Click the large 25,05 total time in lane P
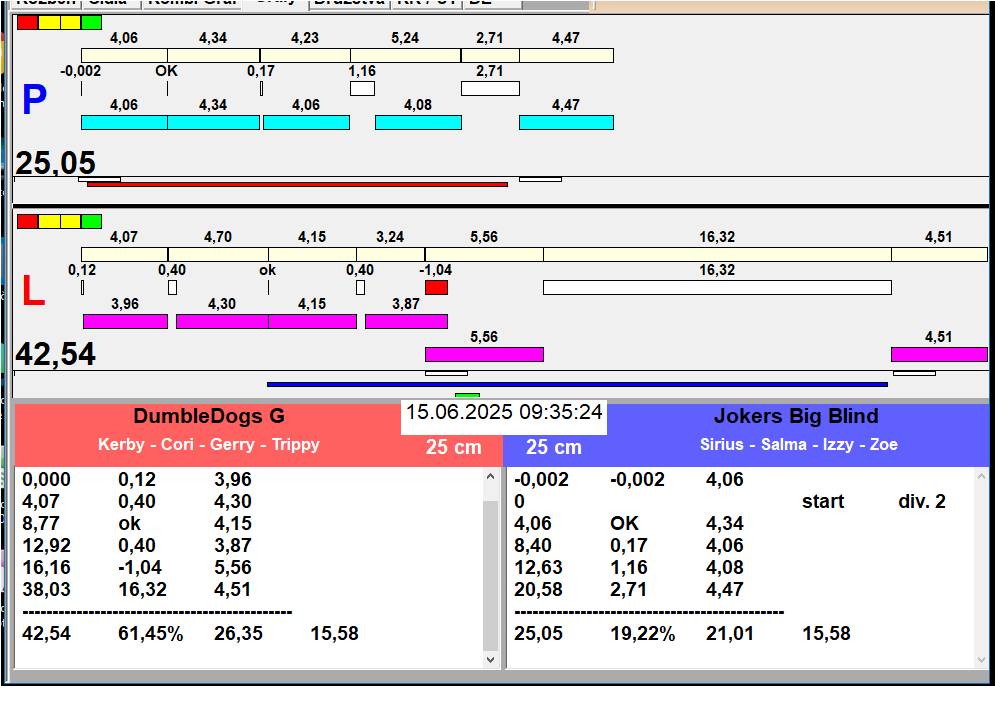995x716 pixels. (55, 163)
